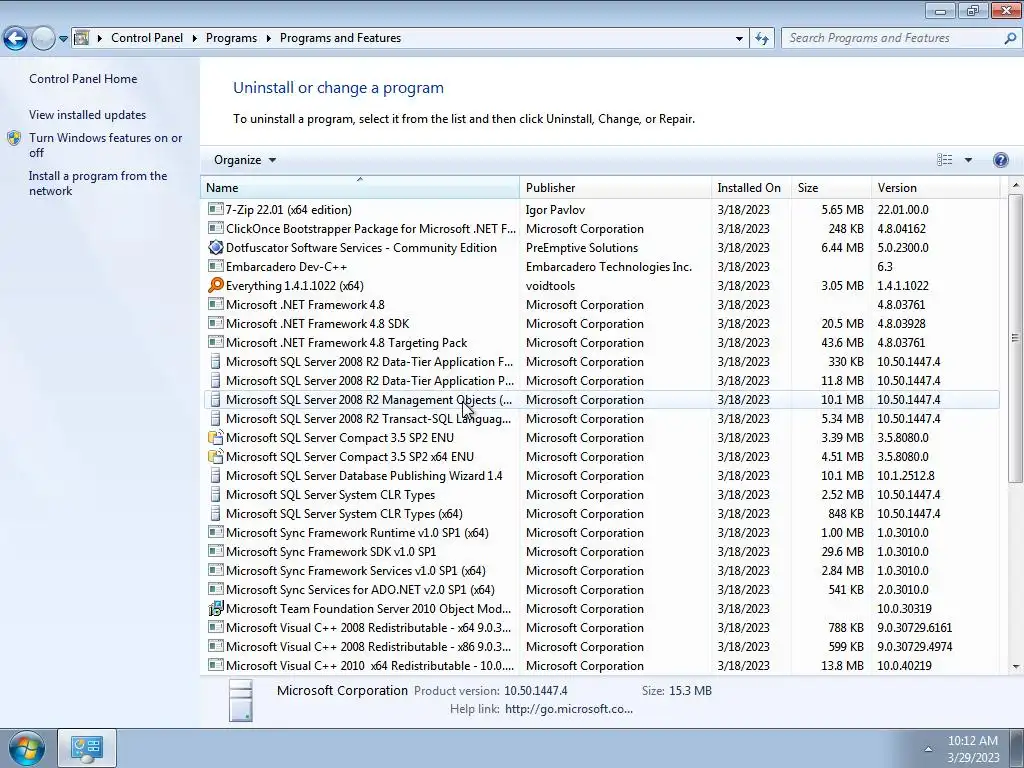Click the large program icon in details pane
The image size is (1024, 768).
[241, 700]
